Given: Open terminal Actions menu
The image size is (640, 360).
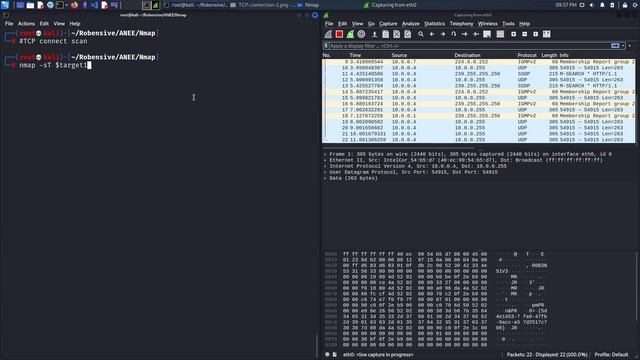Looking at the screenshot, I should point(26,24).
